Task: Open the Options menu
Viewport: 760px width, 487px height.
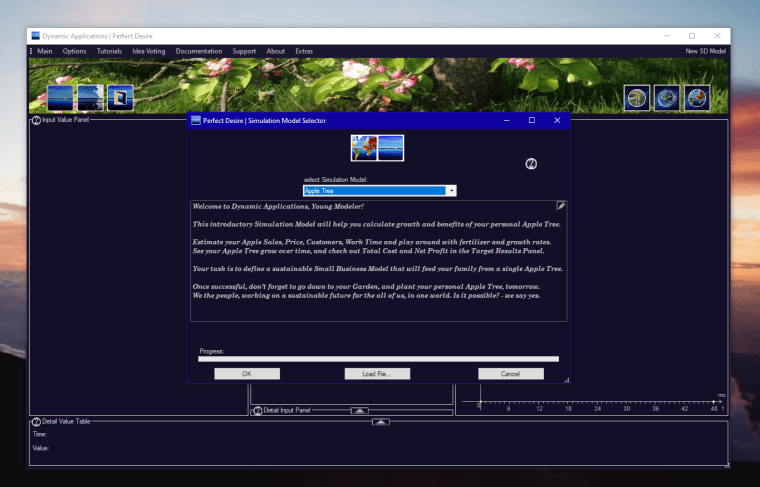Action: [74, 51]
